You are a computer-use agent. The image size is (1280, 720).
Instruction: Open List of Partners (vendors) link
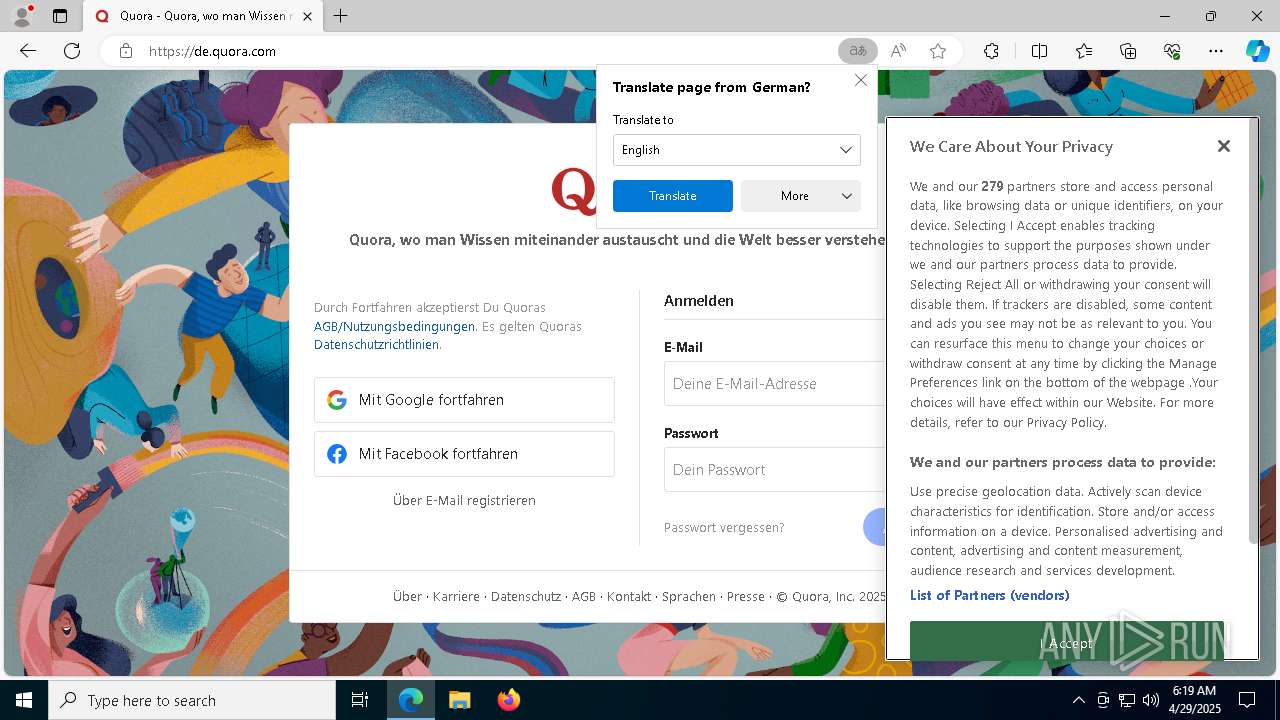click(x=989, y=595)
